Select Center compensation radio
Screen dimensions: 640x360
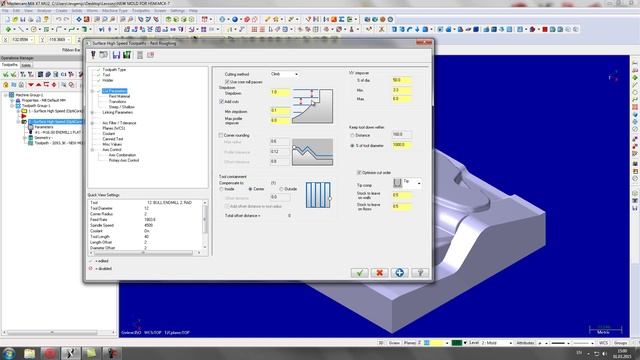[x=250, y=189]
